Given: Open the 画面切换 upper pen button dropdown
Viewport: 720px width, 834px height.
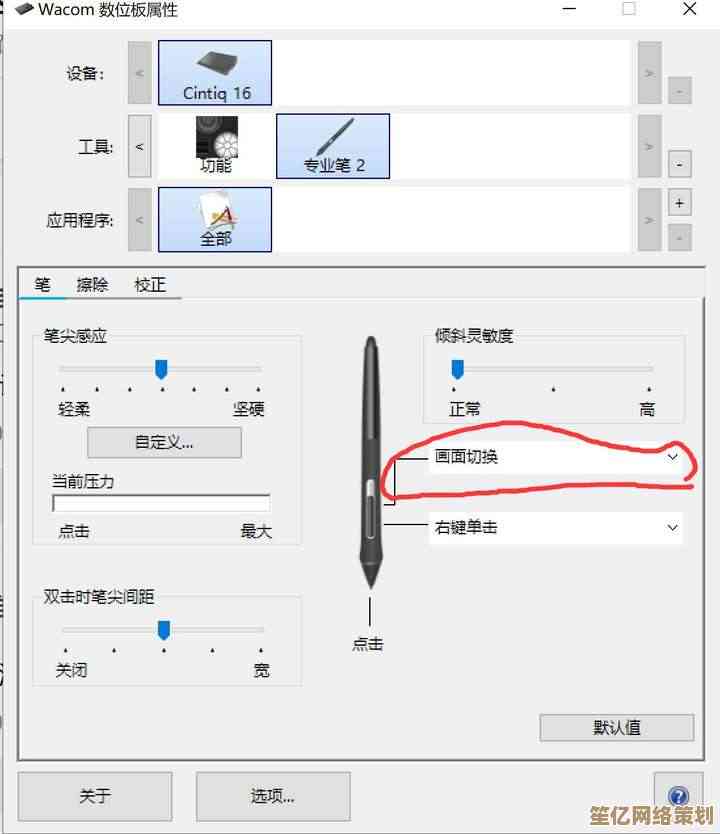Looking at the screenshot, I should coord(556,457).
